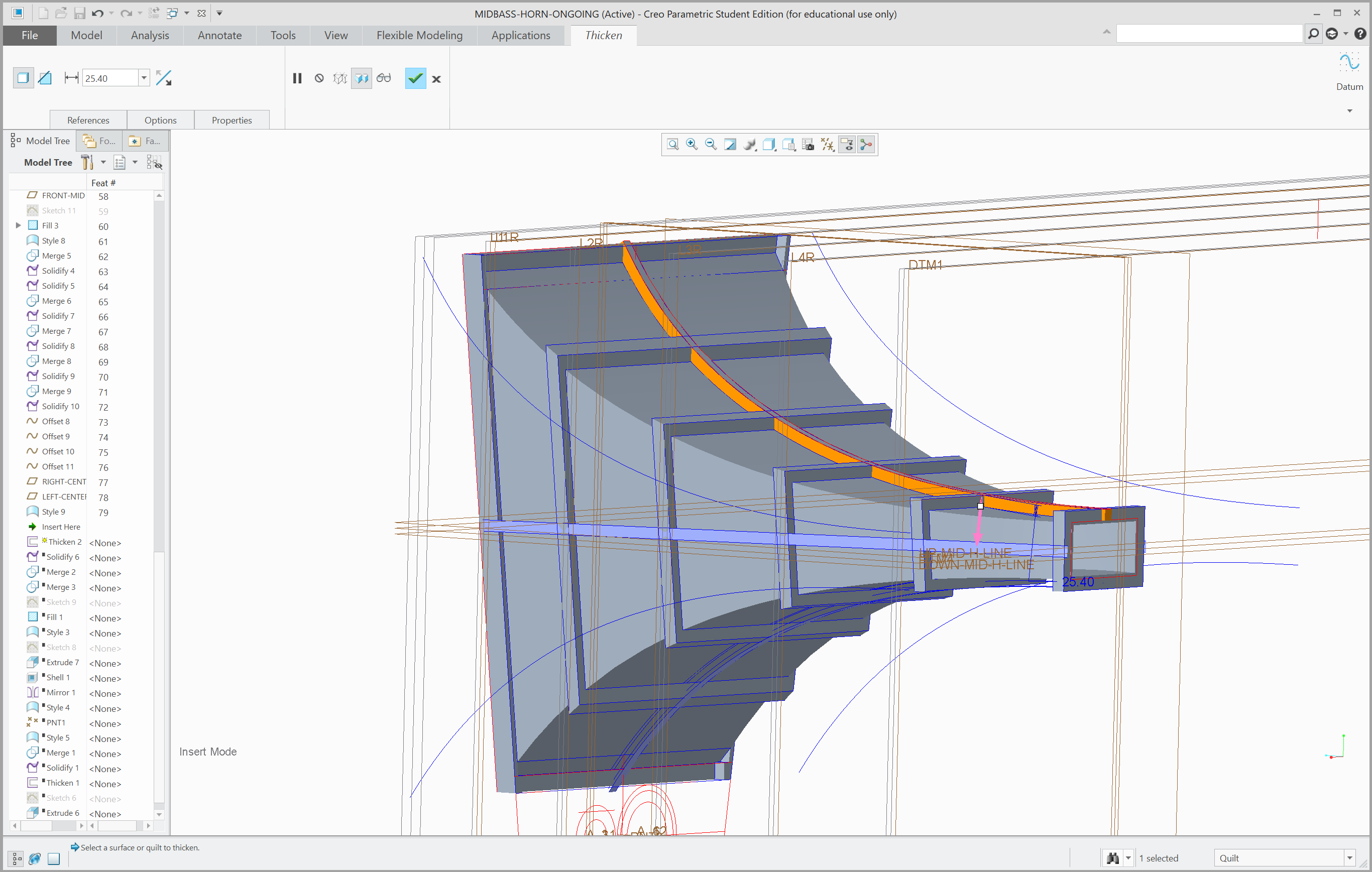Click the verify mode glasses icon

tap(384, 78)
